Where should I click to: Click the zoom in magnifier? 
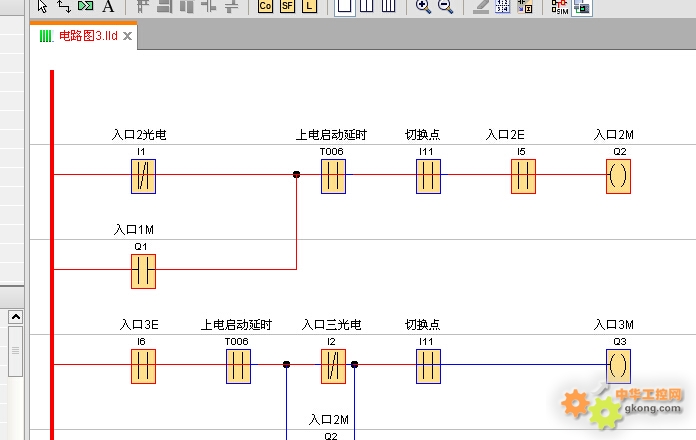(423, 6)
